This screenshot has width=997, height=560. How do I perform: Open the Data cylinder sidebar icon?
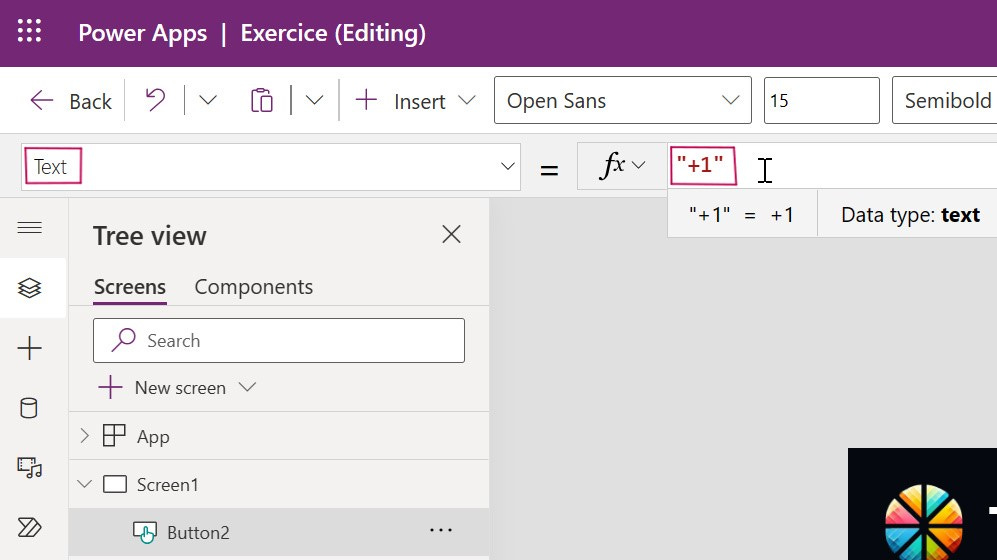coord(29,407)
